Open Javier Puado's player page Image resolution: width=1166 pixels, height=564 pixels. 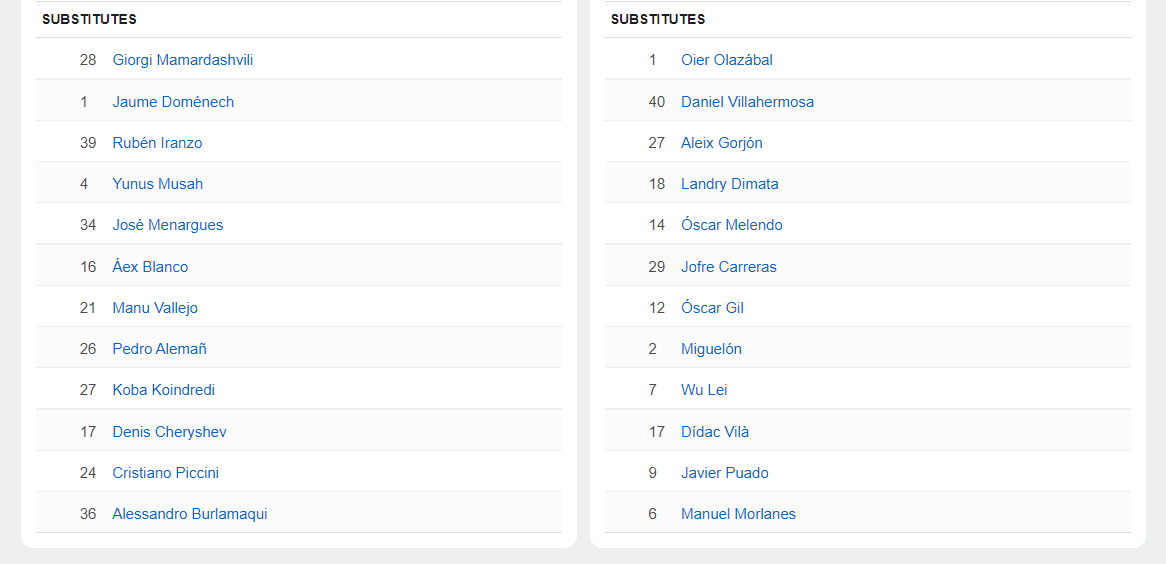click(725, 473)
